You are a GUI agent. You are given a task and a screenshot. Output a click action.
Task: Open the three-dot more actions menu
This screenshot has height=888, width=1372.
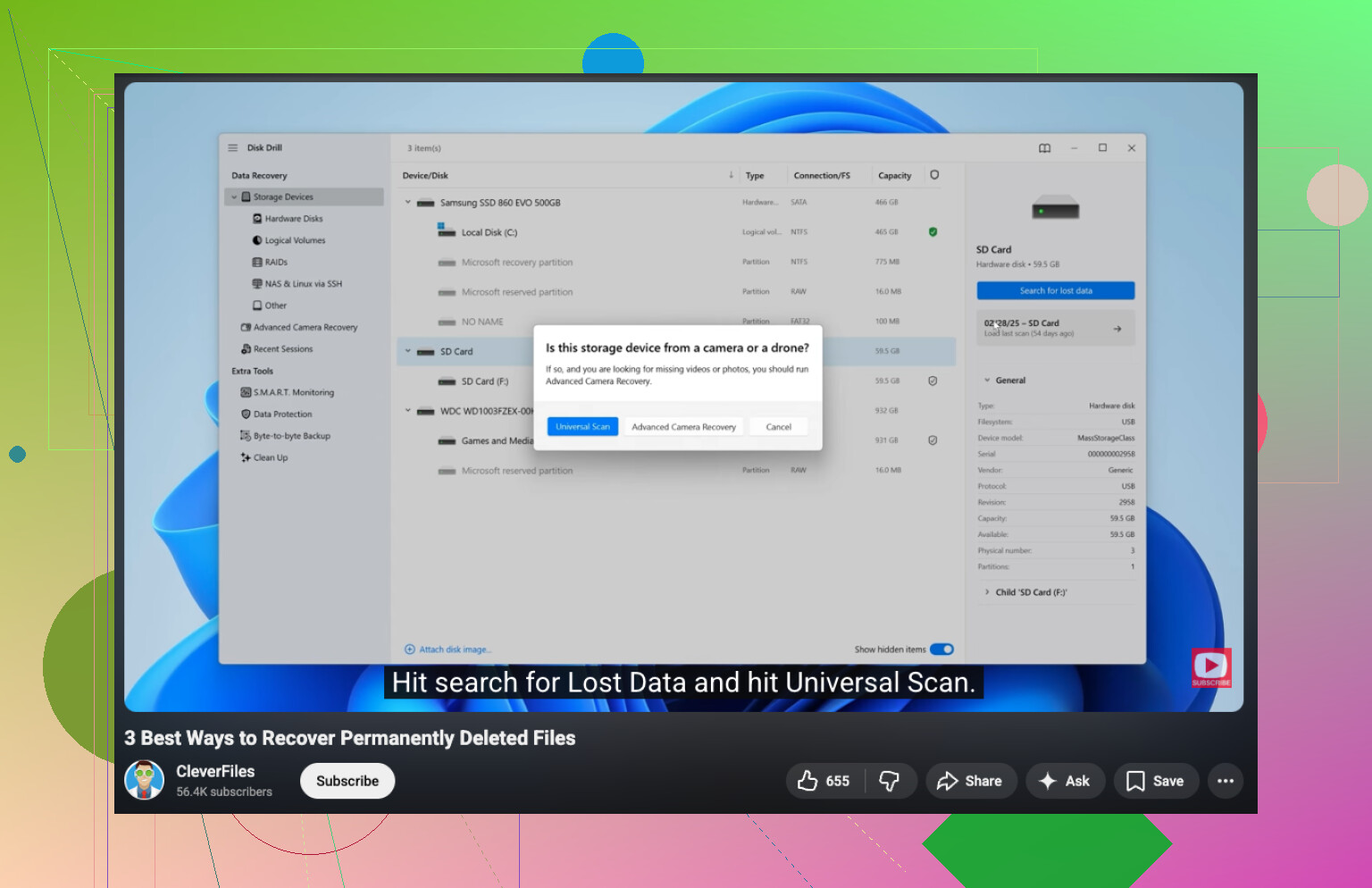(x=1226, y=781)
